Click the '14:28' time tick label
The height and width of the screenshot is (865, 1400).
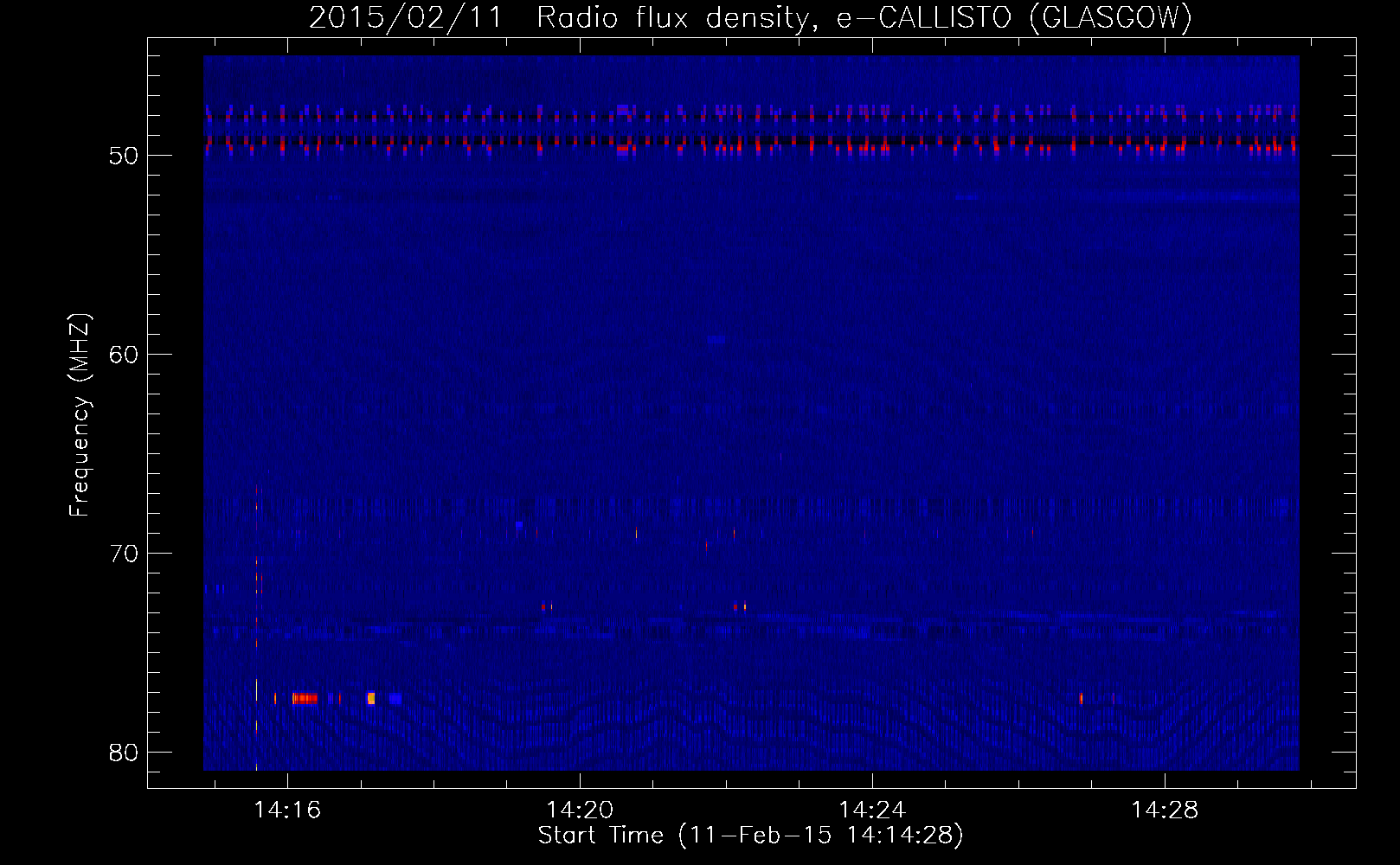click(x=1165, y=810)
